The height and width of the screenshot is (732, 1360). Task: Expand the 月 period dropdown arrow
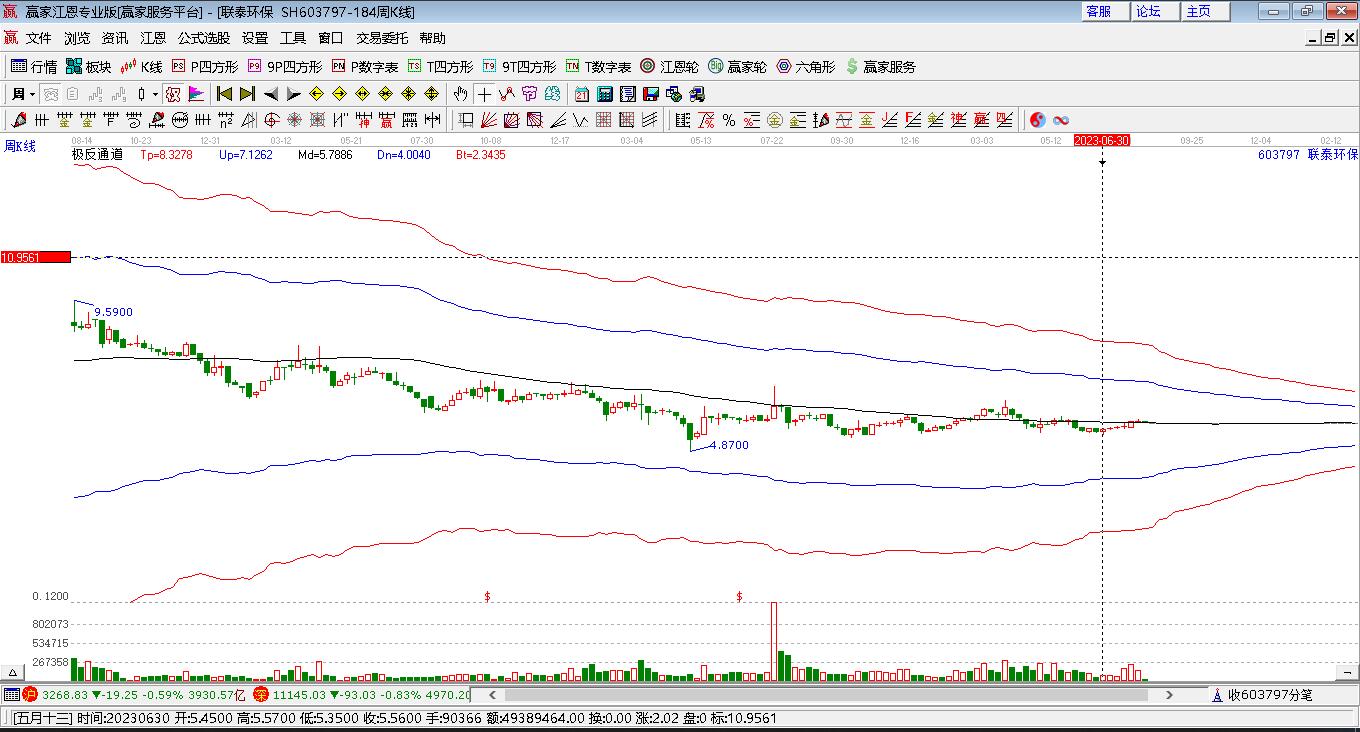click(32, 94)
